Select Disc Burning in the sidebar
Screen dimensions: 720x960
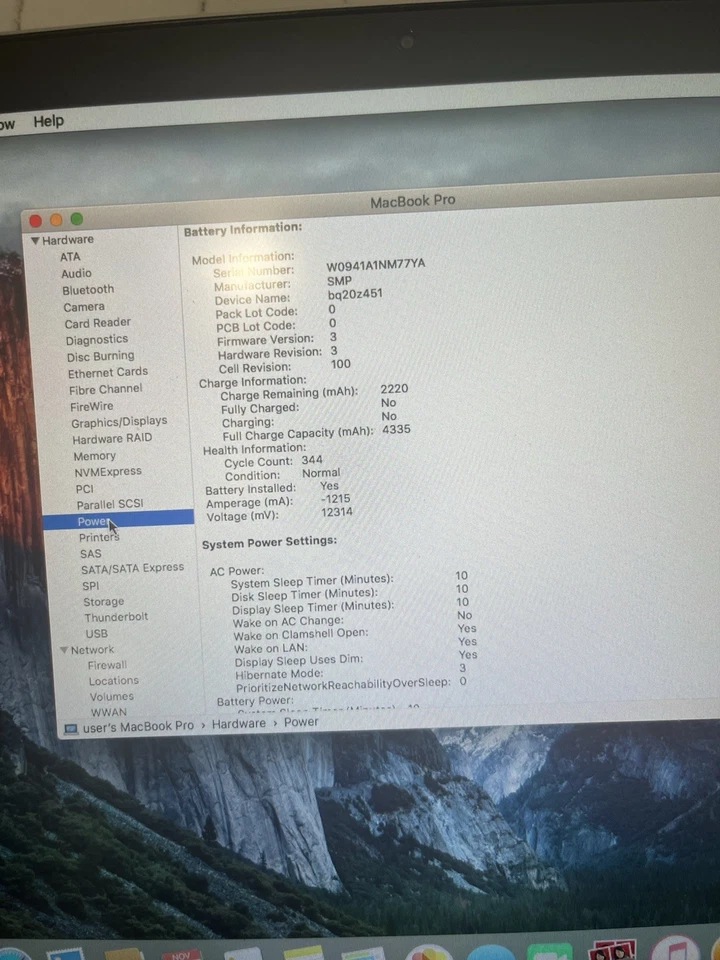[100, 356]
